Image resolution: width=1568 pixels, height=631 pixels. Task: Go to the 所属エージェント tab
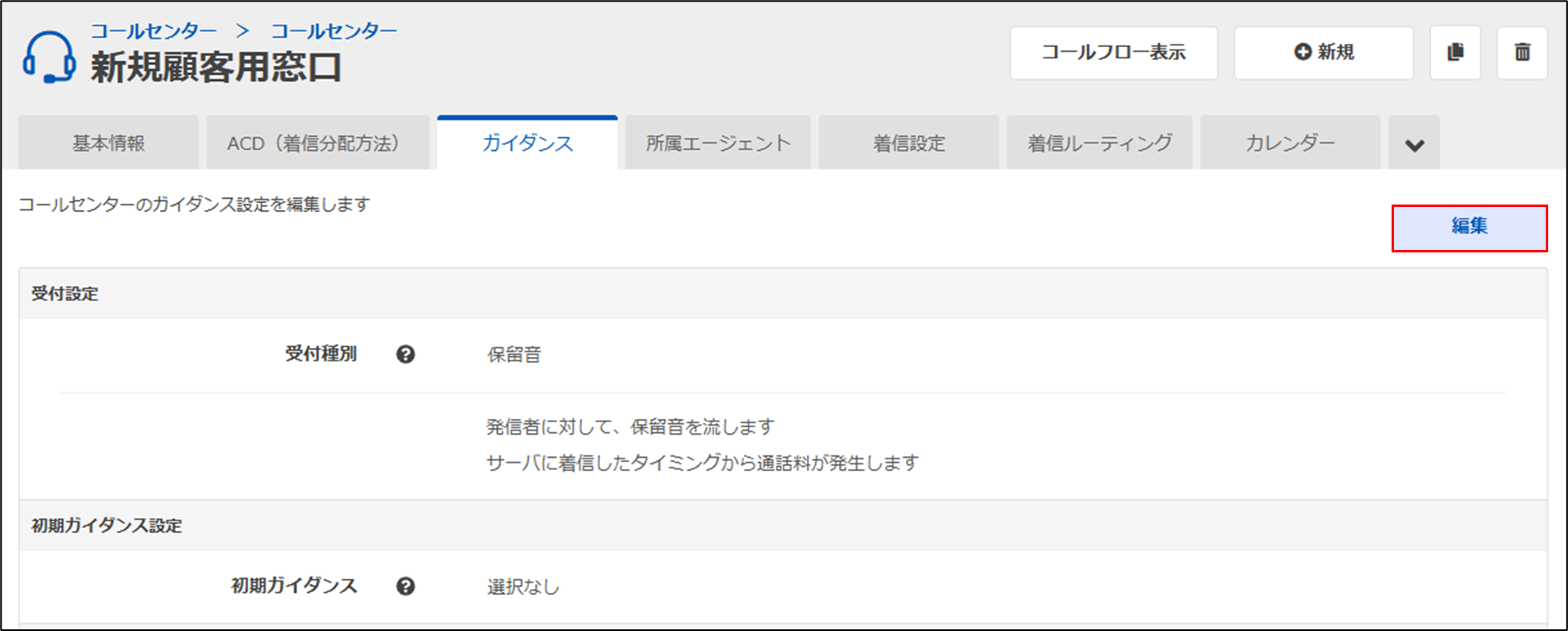click(x=718, y=144)
